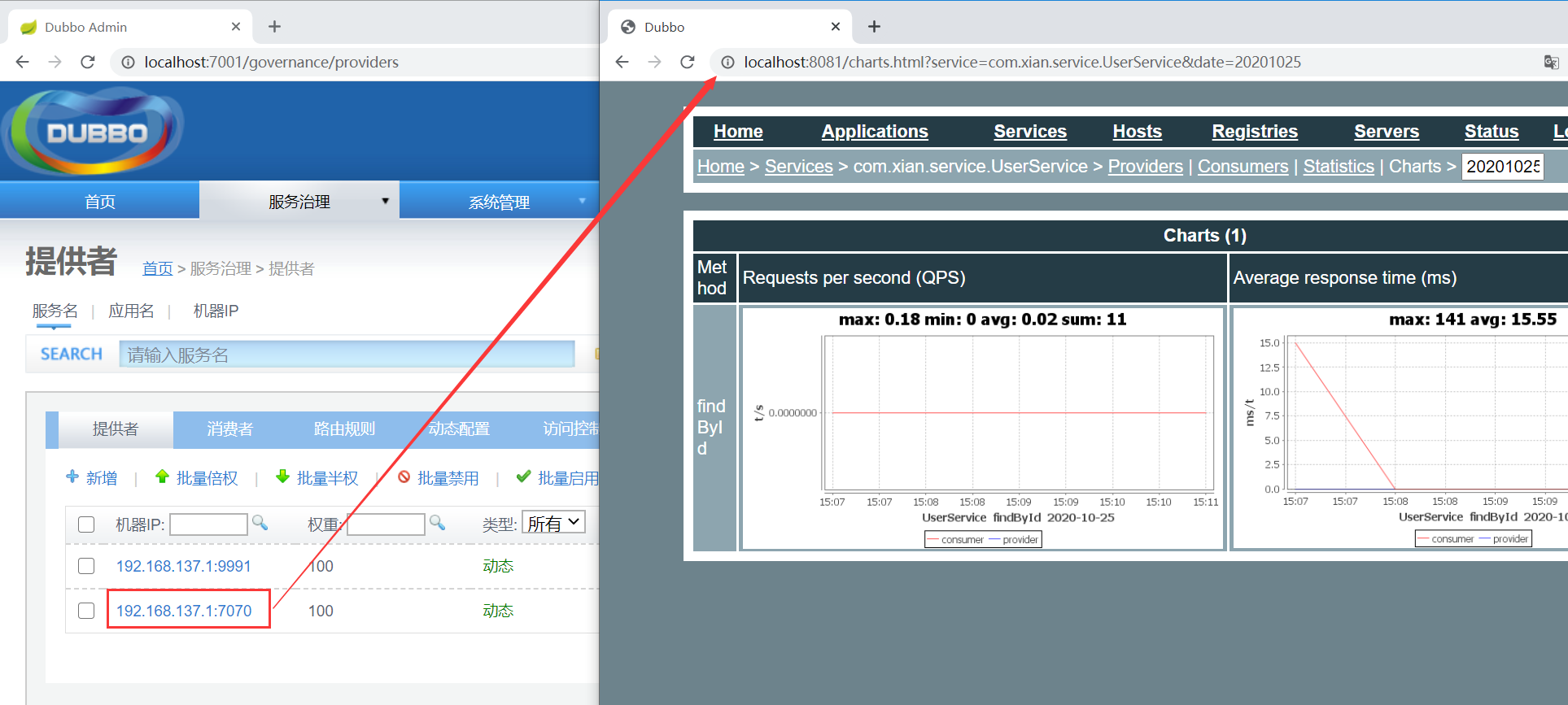The height and width of the screenshot is (705, 1568).
Task: Click the 机器IP filter input
Action: click(208, 524)
